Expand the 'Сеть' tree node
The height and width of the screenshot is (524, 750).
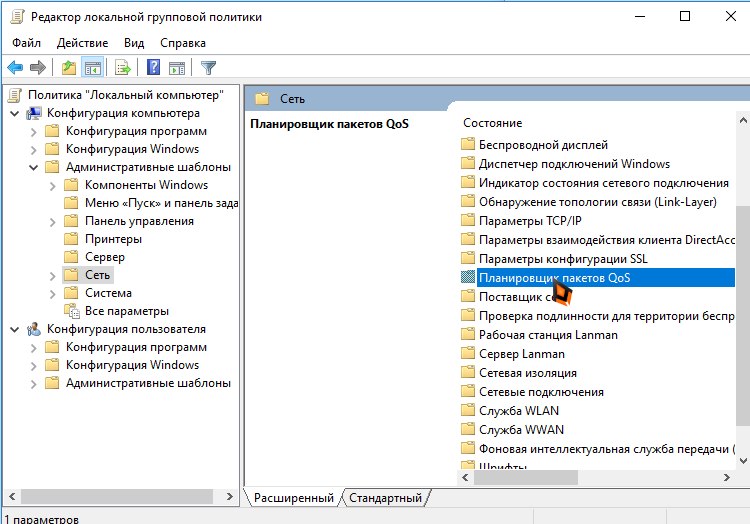pyautogui.click(x=53, y=275)
